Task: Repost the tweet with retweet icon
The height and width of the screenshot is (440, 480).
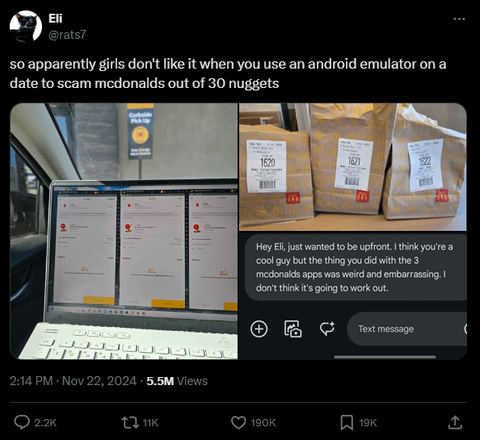Action: (x=130, y=422)
